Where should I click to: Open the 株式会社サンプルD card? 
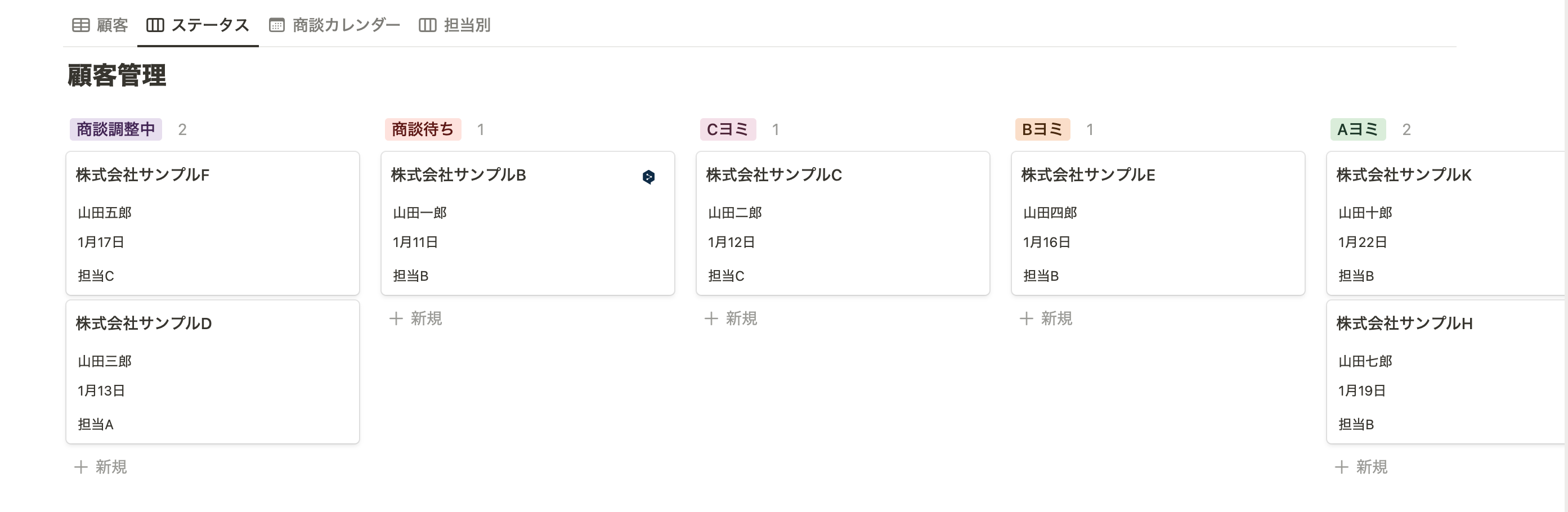coord(212,372)
